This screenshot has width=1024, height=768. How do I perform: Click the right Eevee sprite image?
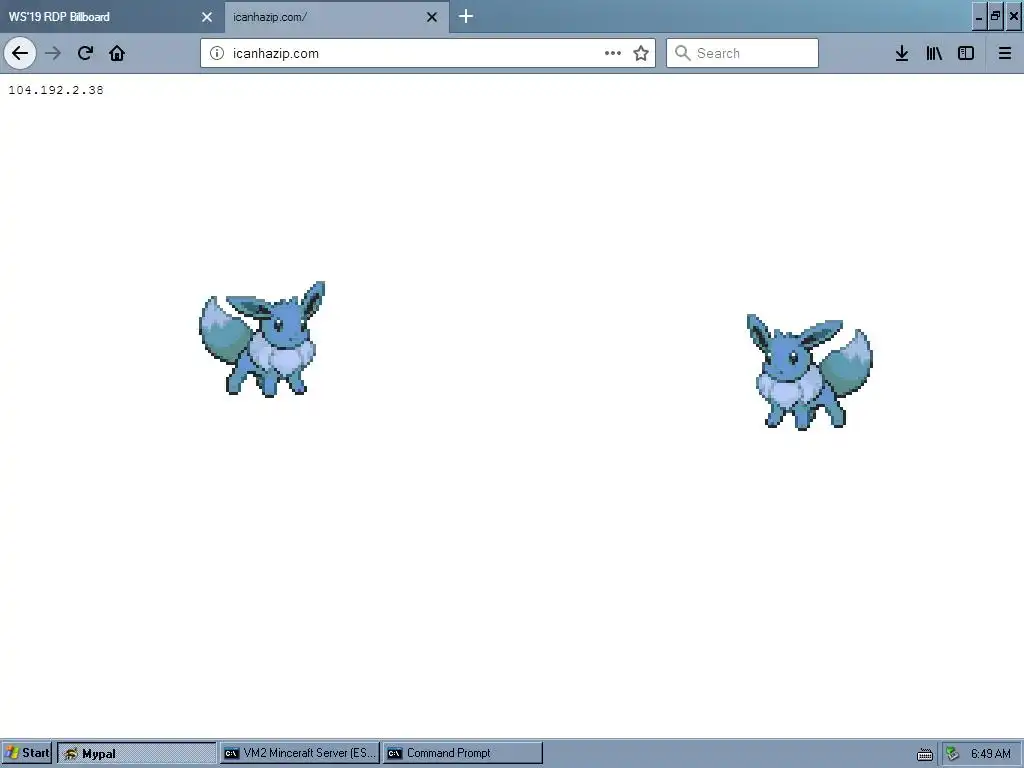pos(810,372)
